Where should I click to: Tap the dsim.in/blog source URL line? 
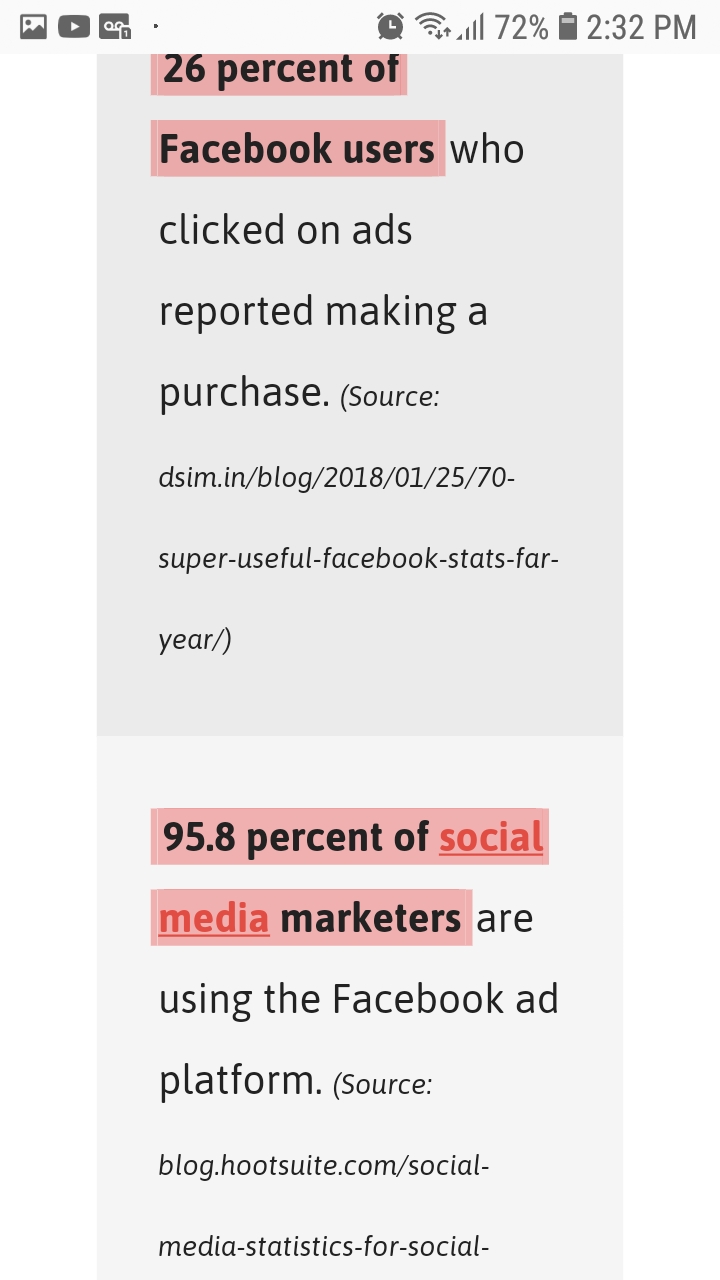[x=336, y=477]
